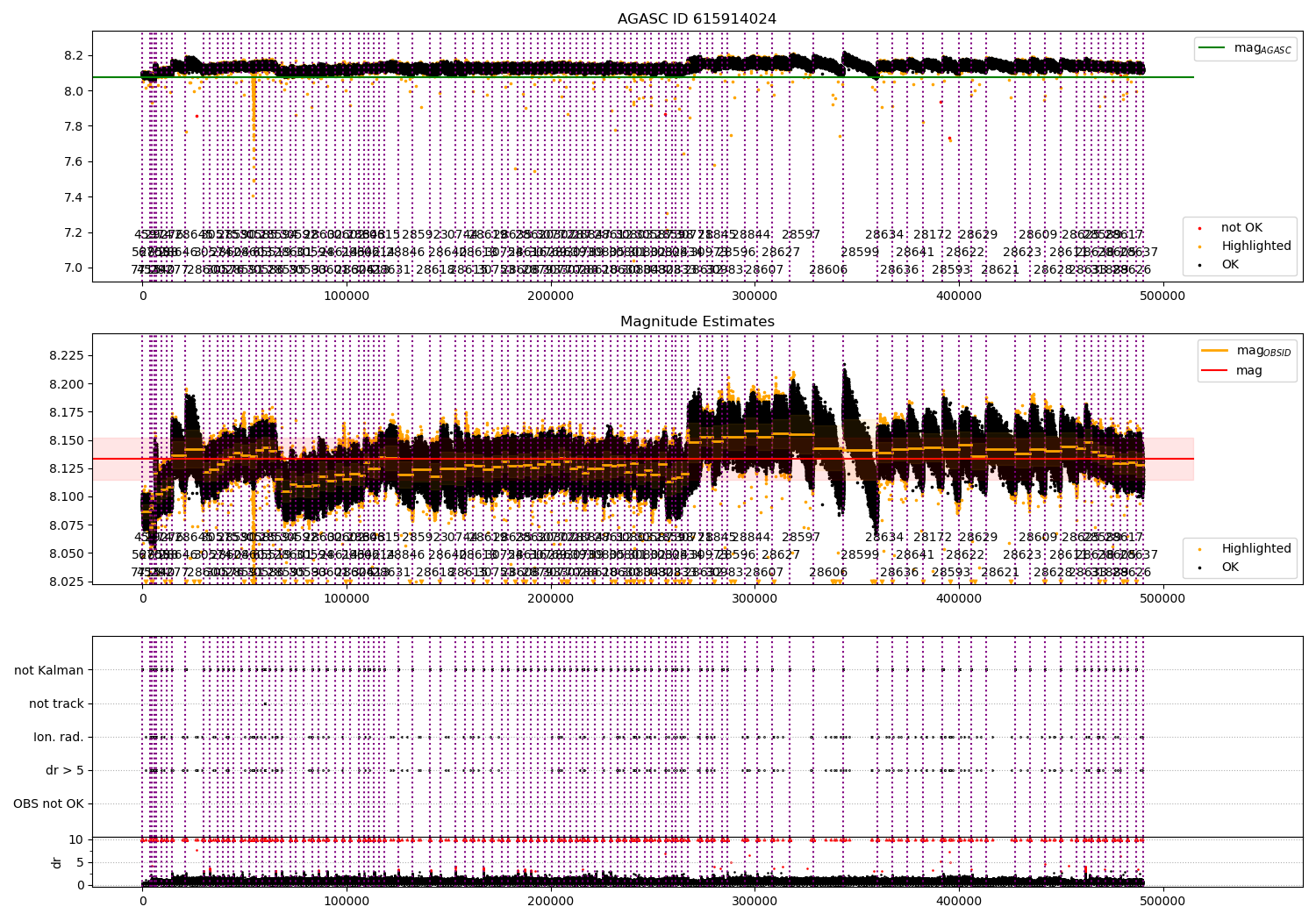Screen dimensions: 1316x921
Task: Click the 'AGASC ID 615914024' plot title
Action: click(x=697, y=19)
